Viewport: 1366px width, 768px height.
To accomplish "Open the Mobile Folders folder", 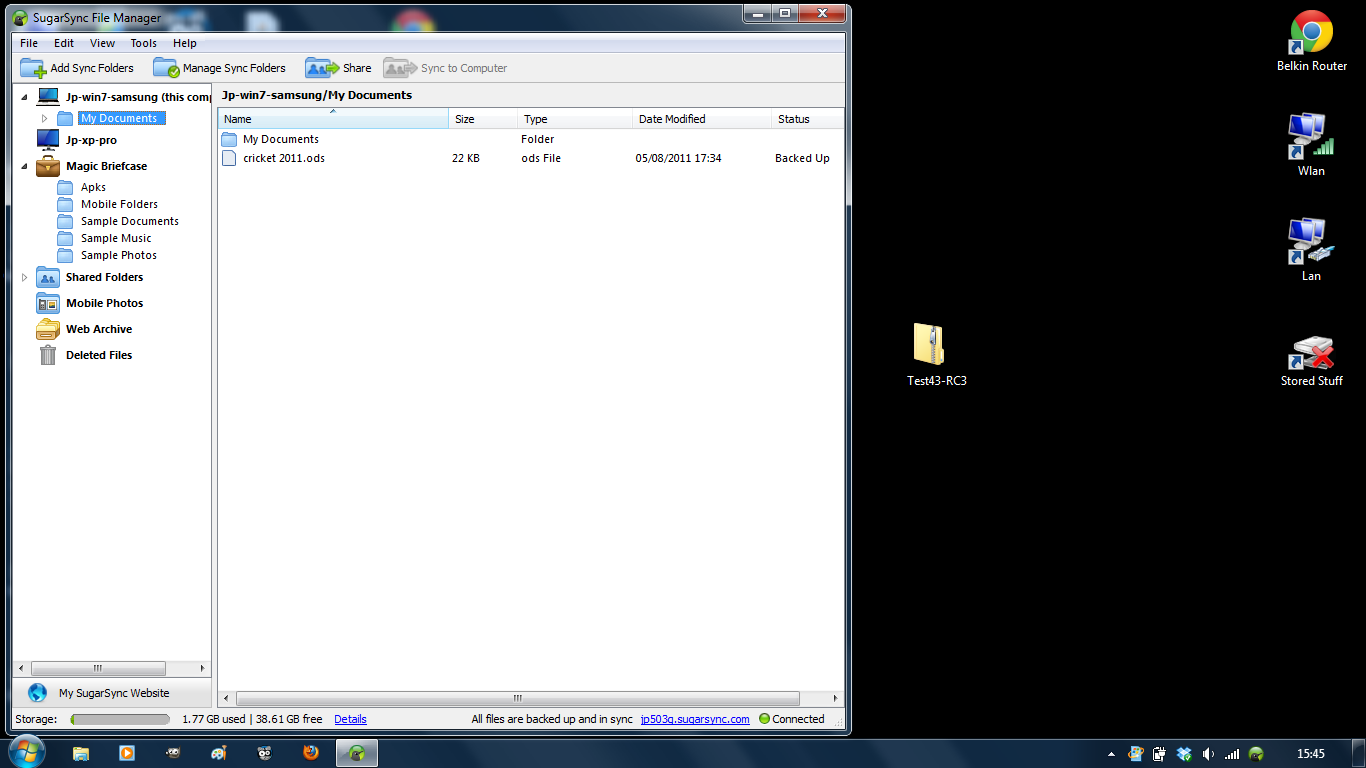I will (x=107, y=204).
